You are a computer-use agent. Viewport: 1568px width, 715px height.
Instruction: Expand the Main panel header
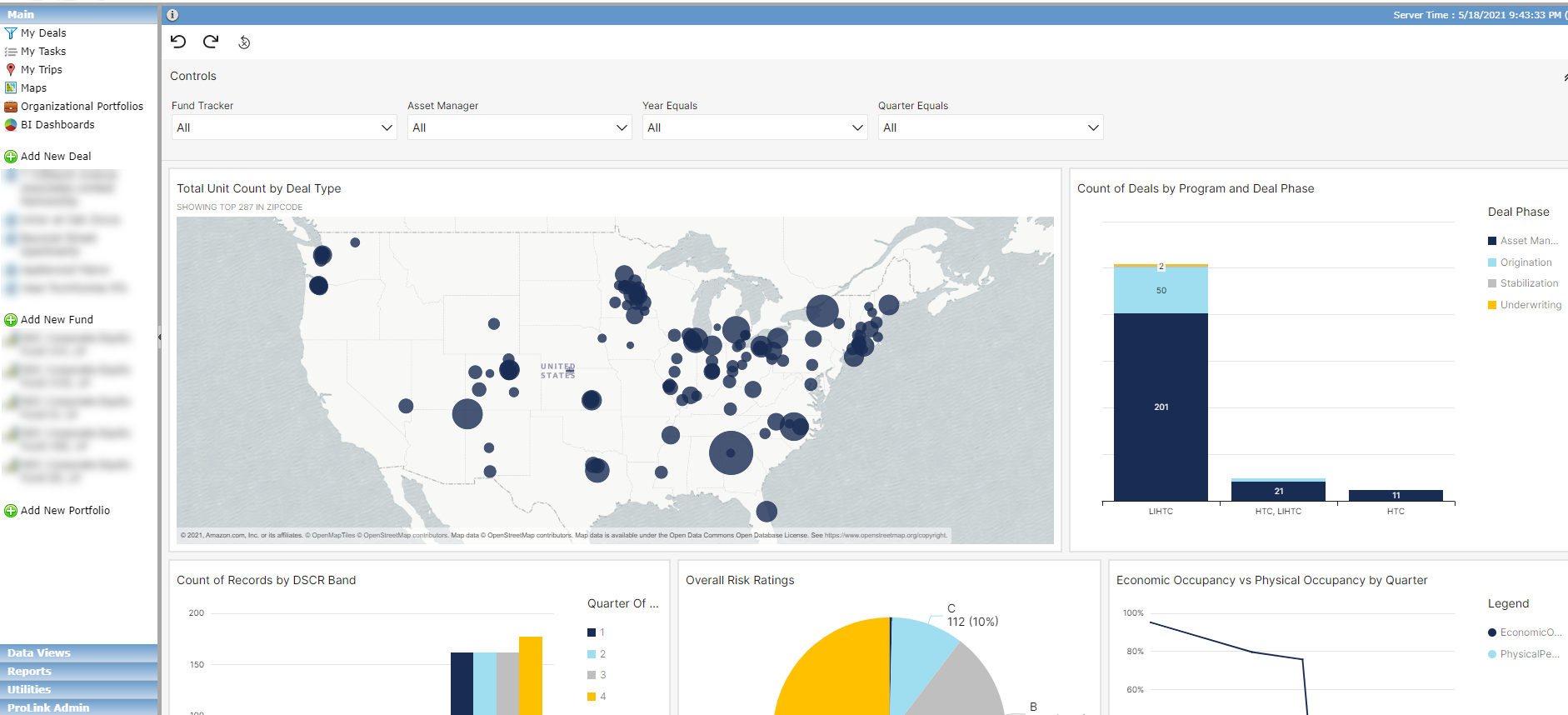point(79,15)
